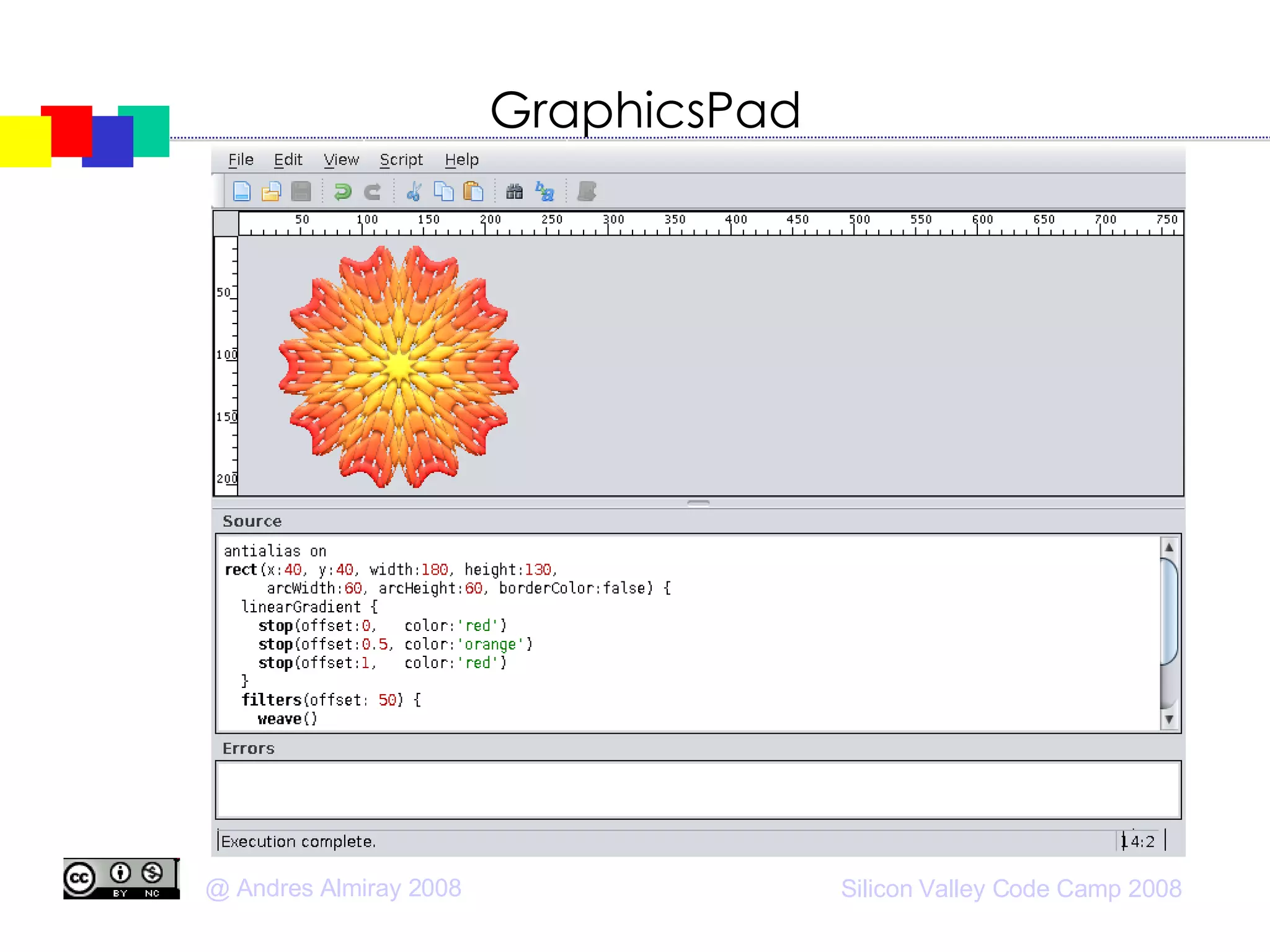This screenshot has height=952, width=1270.
Task: Click the Paste clipboard icon
Action: pos(473,192)
